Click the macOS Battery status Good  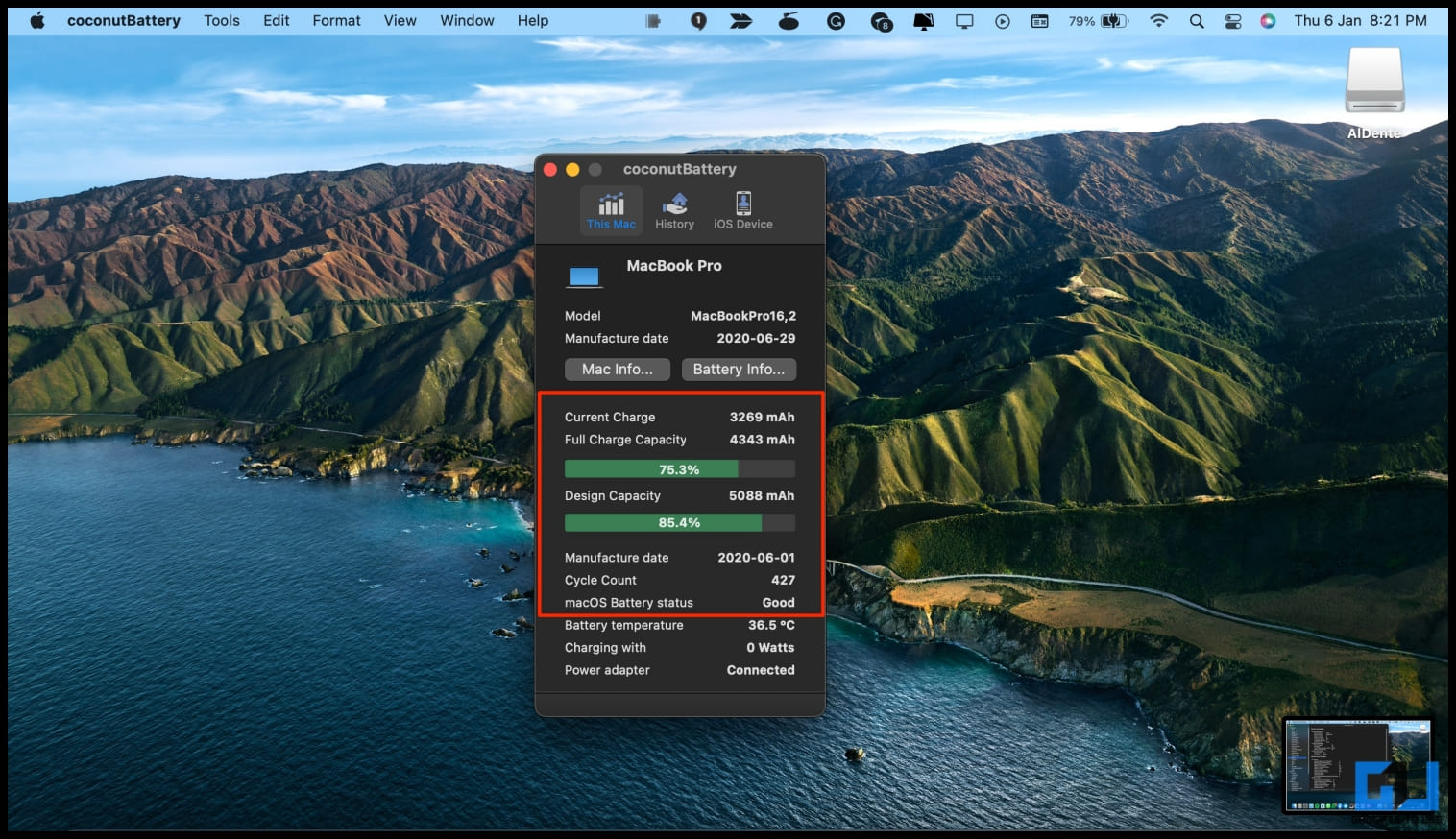[x=778, y=603]
